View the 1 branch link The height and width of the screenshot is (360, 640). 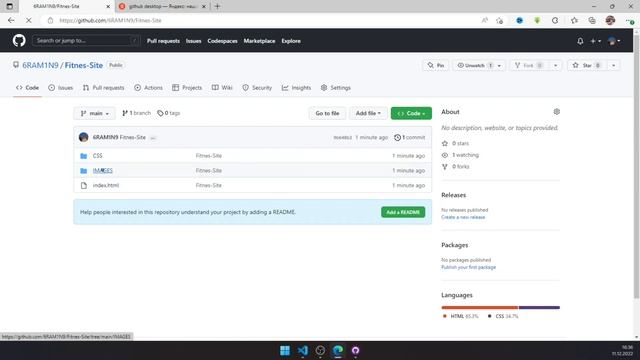click(136, 113)
